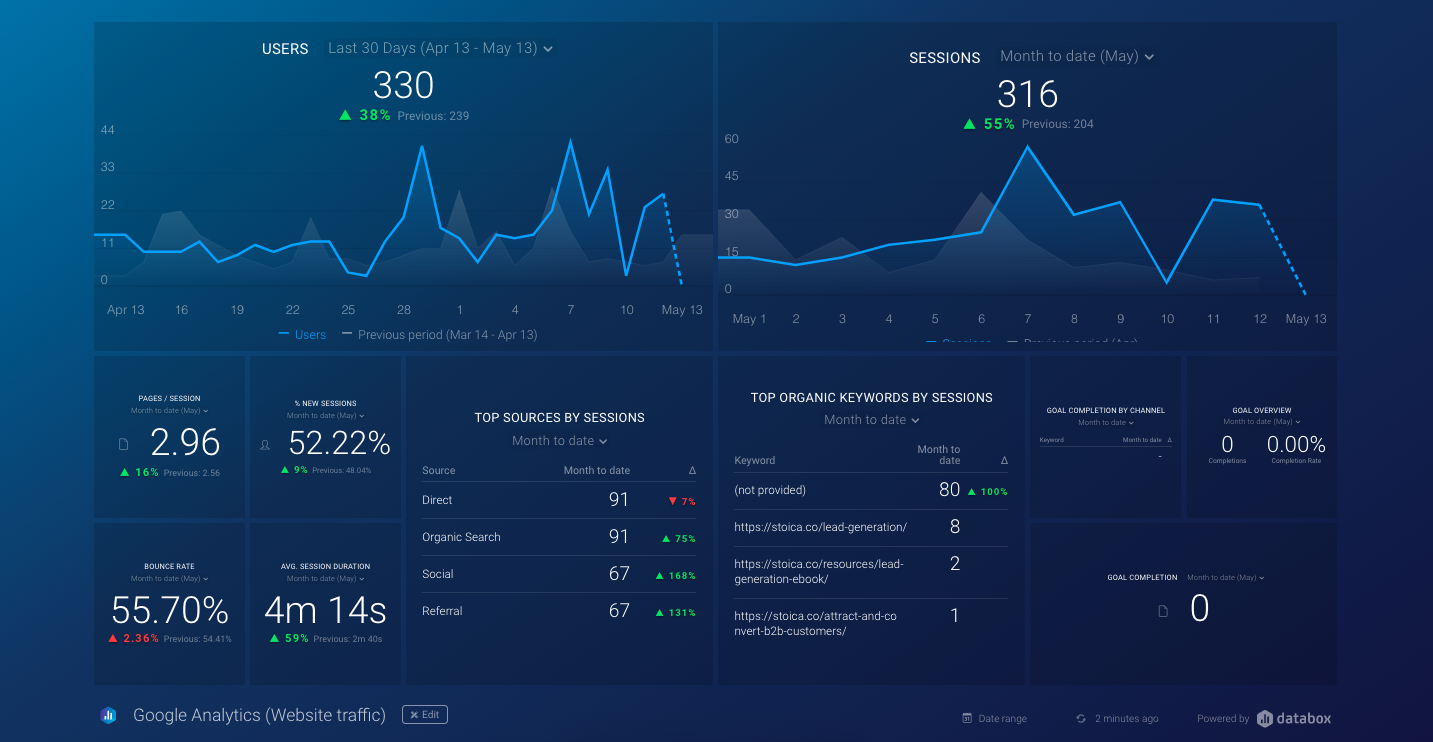Open the Date range link
This screenshot has height=742, width=1433.
point(1002,718)
